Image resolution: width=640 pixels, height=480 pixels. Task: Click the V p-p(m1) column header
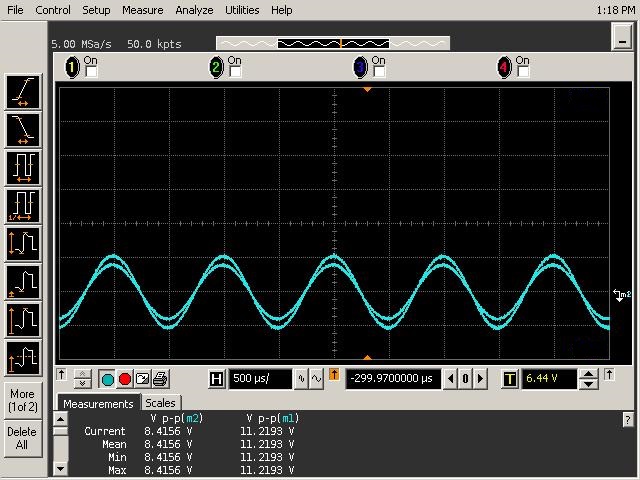[273, 418]
